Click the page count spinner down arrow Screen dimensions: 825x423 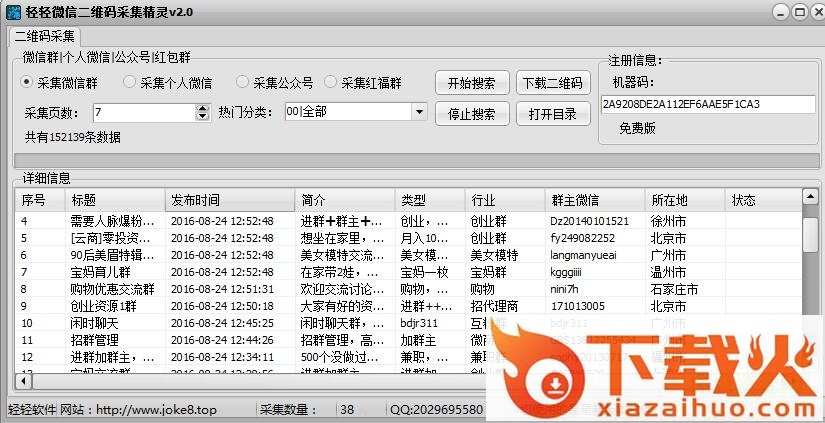click(x=203, y=116)
